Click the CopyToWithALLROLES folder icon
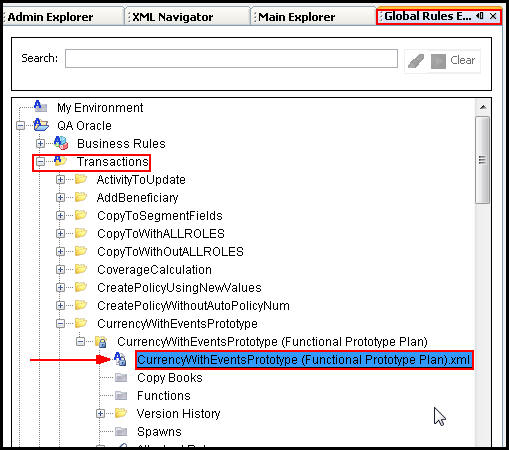 tap(81, 233)
